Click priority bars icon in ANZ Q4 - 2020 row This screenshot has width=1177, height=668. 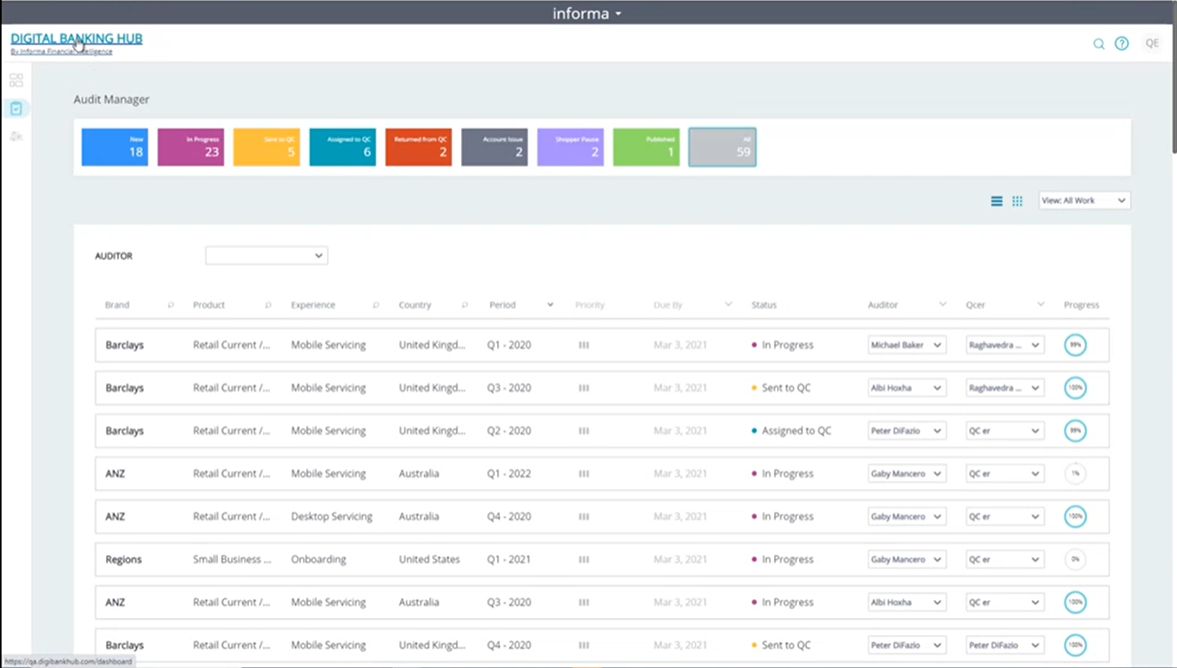coord(584,516)
